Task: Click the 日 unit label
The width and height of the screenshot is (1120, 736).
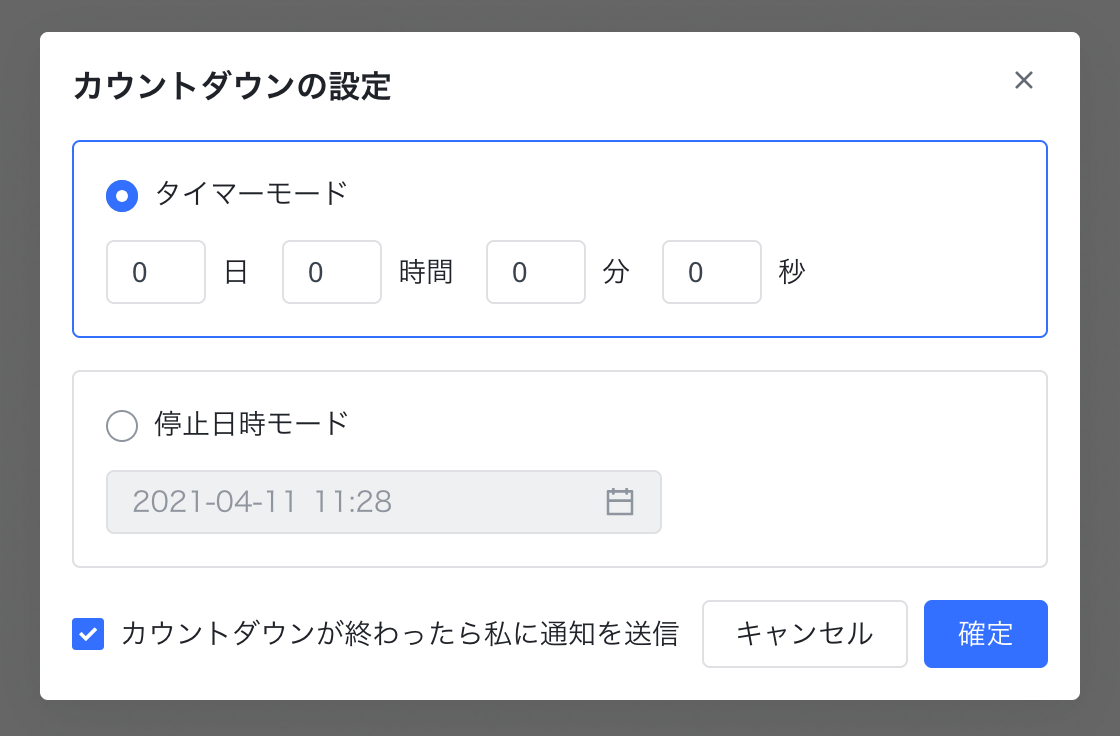Action: (236, 272)
